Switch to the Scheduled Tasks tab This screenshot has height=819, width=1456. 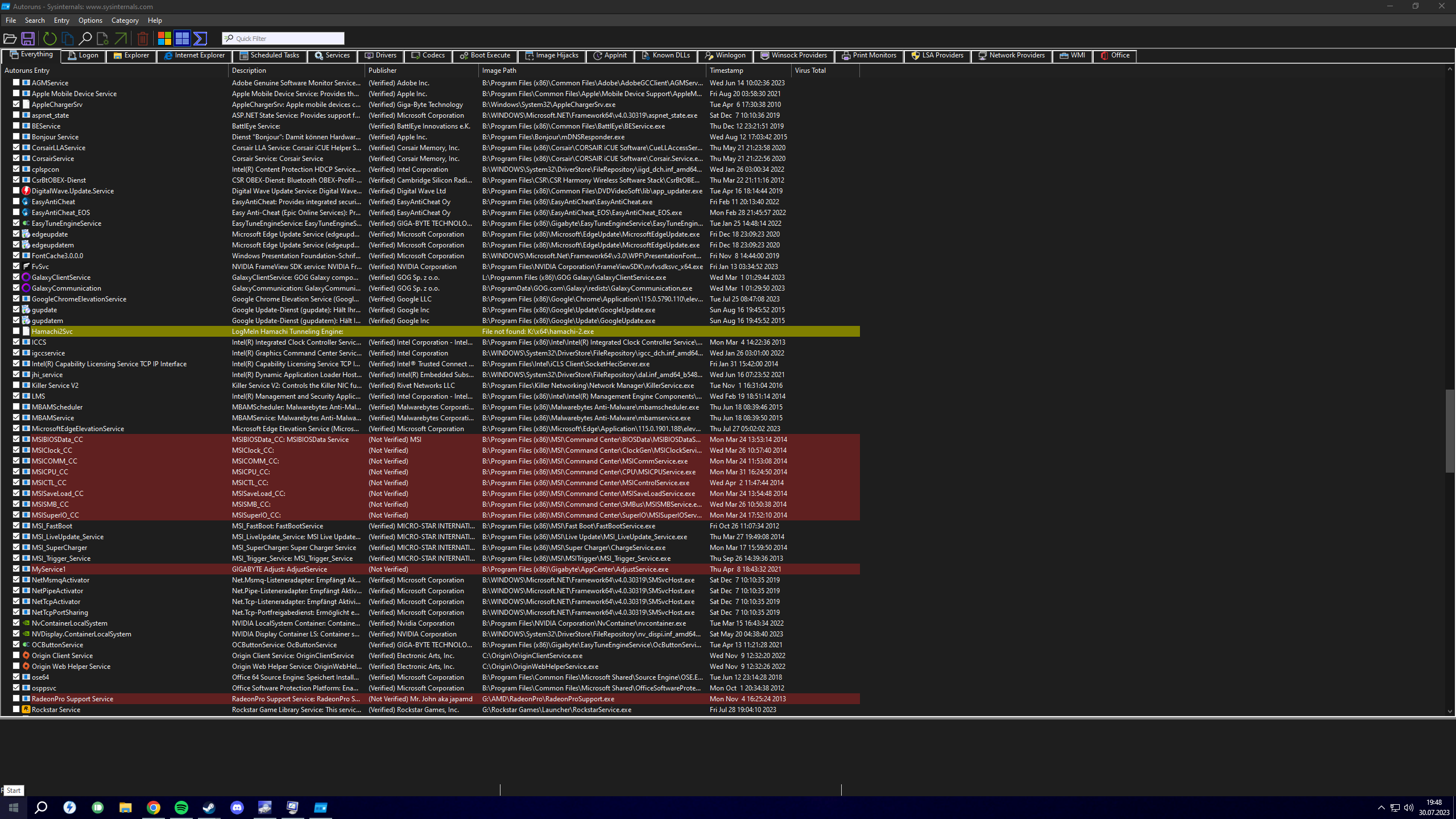coord(270,56)
